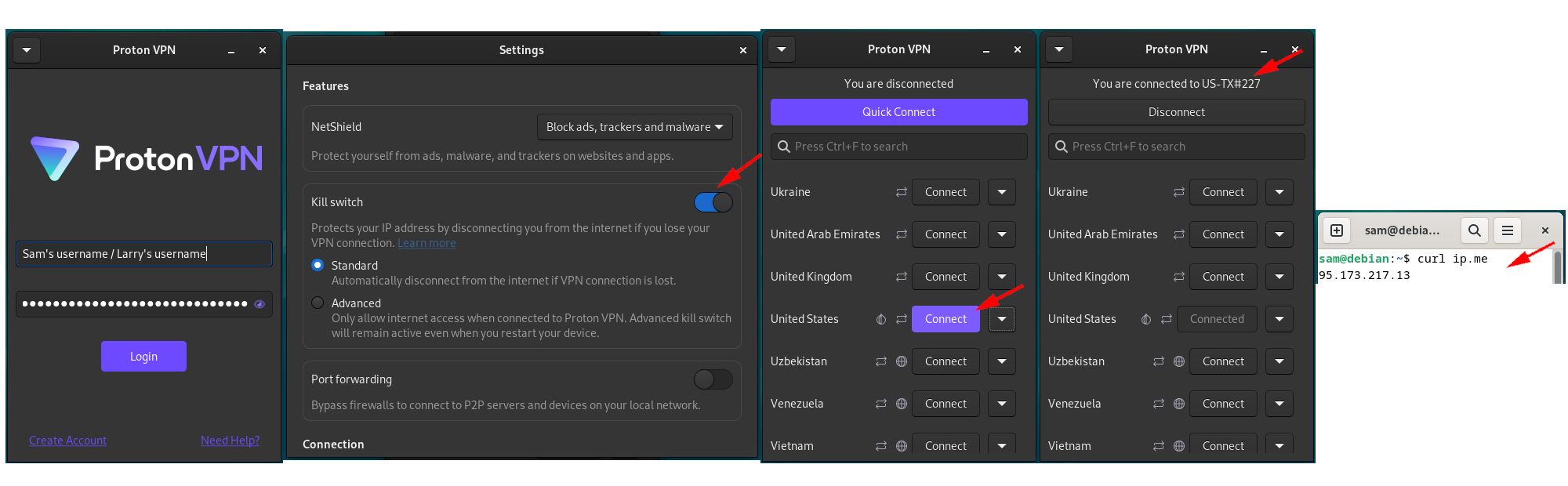Viewport: 1568px width, 486px height.
Task: Open the Kill switch Learn more link
Action: [426, 243]
